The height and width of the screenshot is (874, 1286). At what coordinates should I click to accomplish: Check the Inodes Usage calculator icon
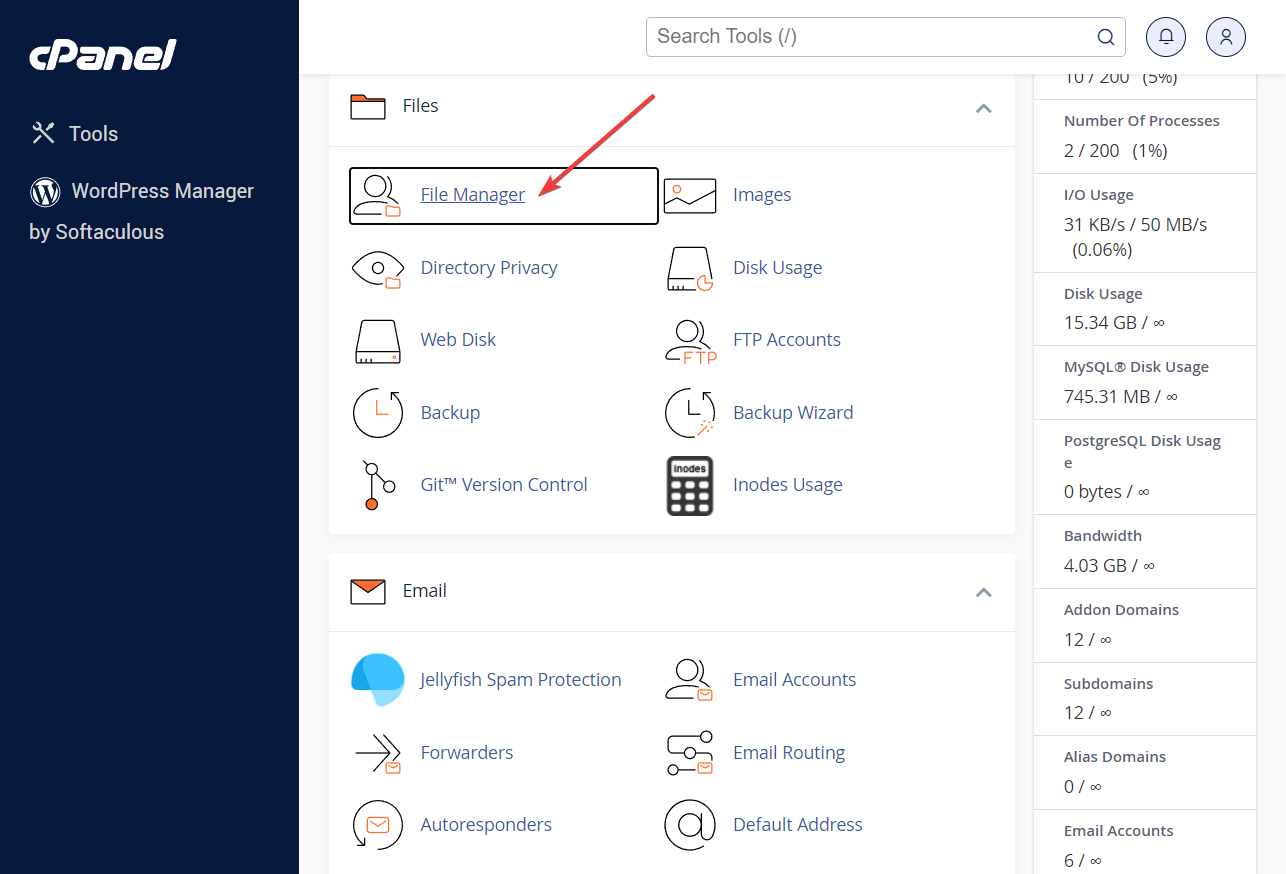coord(690,485)
